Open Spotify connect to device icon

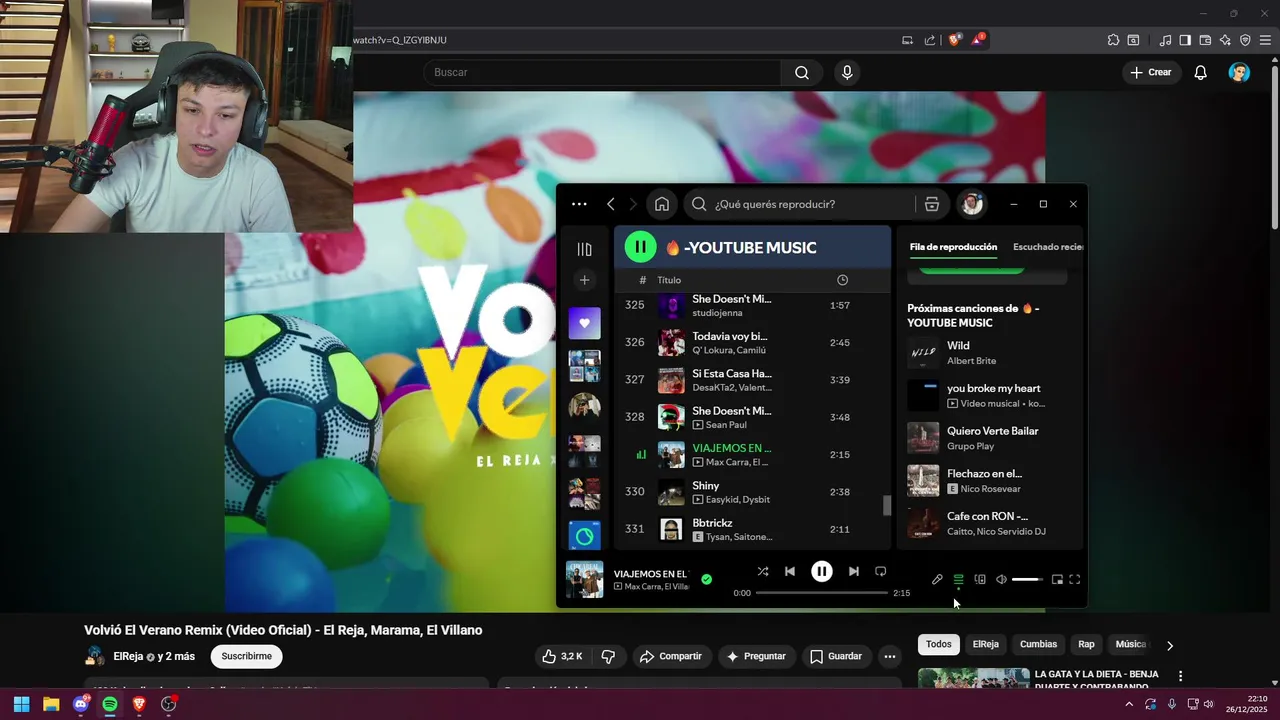click(x=980, y=579)
